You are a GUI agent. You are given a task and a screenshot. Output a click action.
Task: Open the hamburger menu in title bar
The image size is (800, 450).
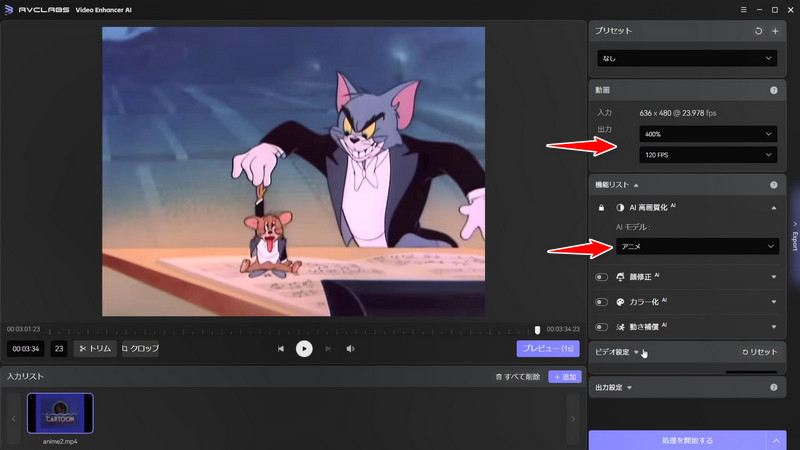(x=743, y=10)
